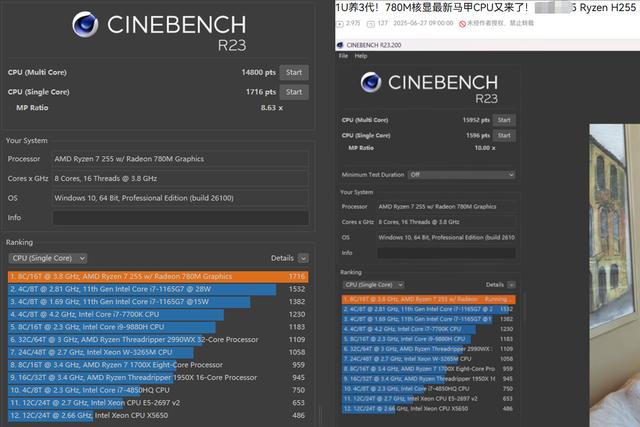Expand the Details dropdown in right window

point(511,285)
